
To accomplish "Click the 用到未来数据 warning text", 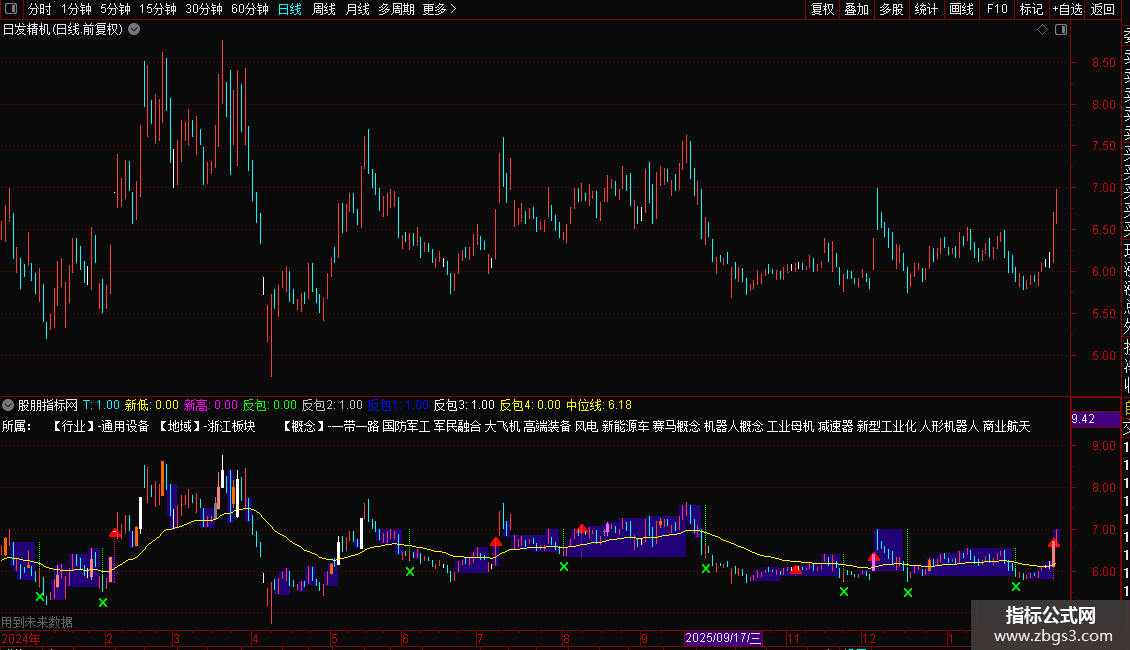I will point(37,622).
